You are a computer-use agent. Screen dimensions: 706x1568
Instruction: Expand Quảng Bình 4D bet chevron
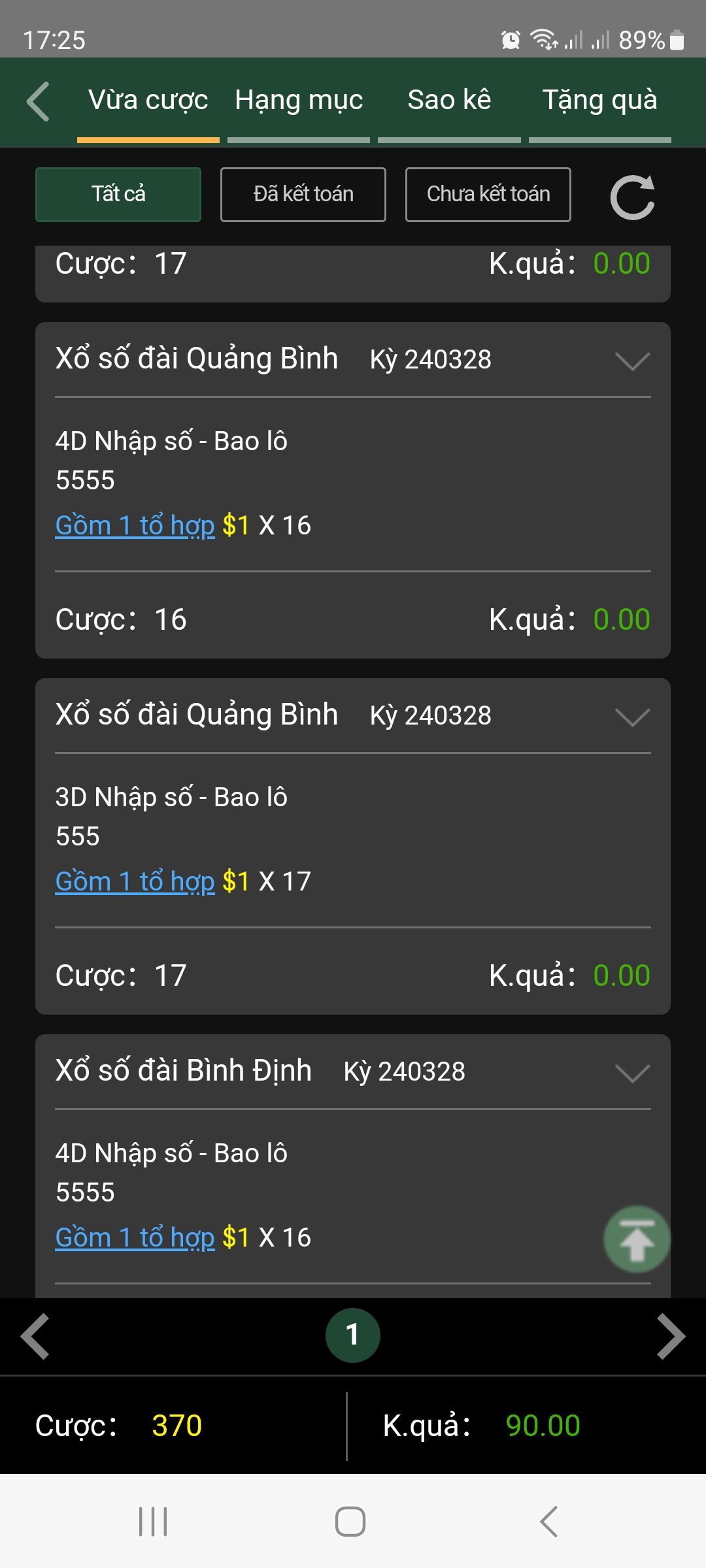click(632, 361)
